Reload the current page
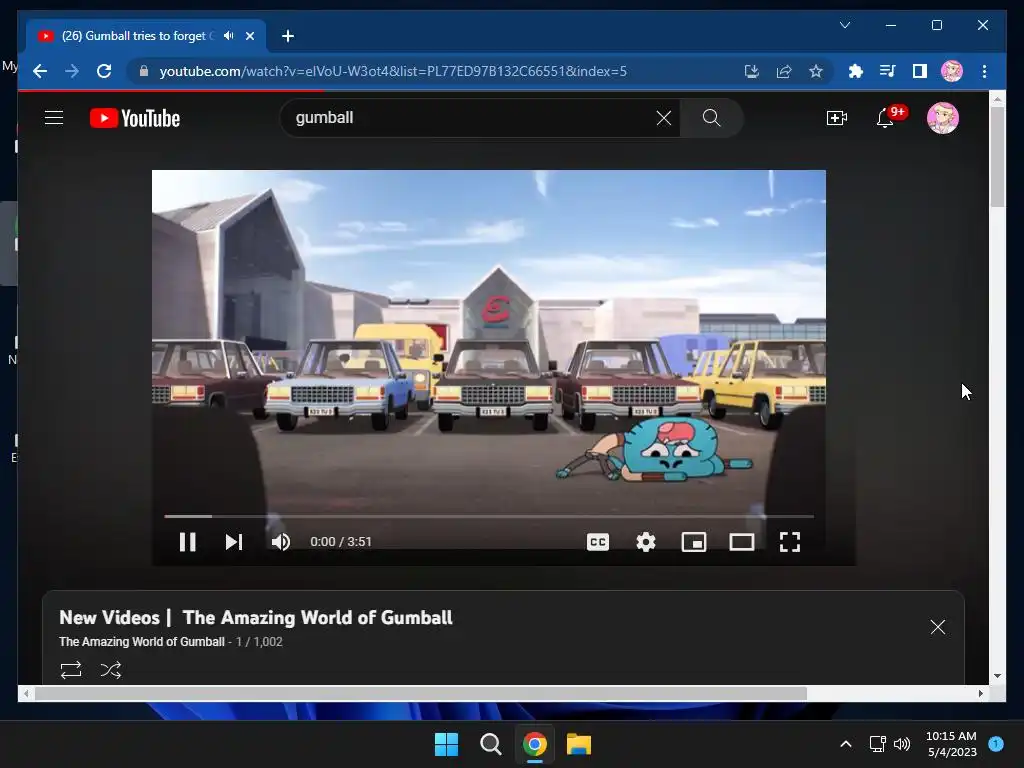Image resolution: width=1024 pixels, height=768 pixels. point(104,71)
